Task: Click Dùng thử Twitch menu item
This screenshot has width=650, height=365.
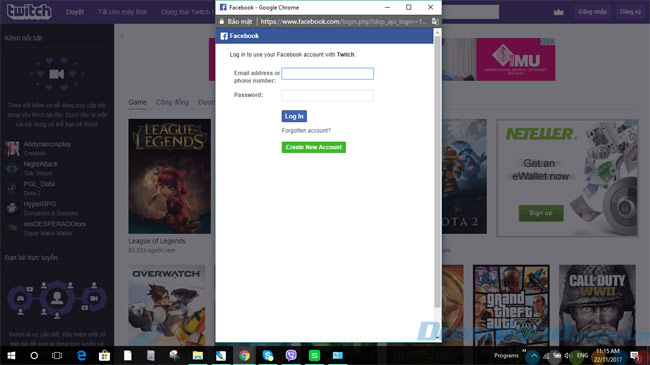Action: pos(187,12)
